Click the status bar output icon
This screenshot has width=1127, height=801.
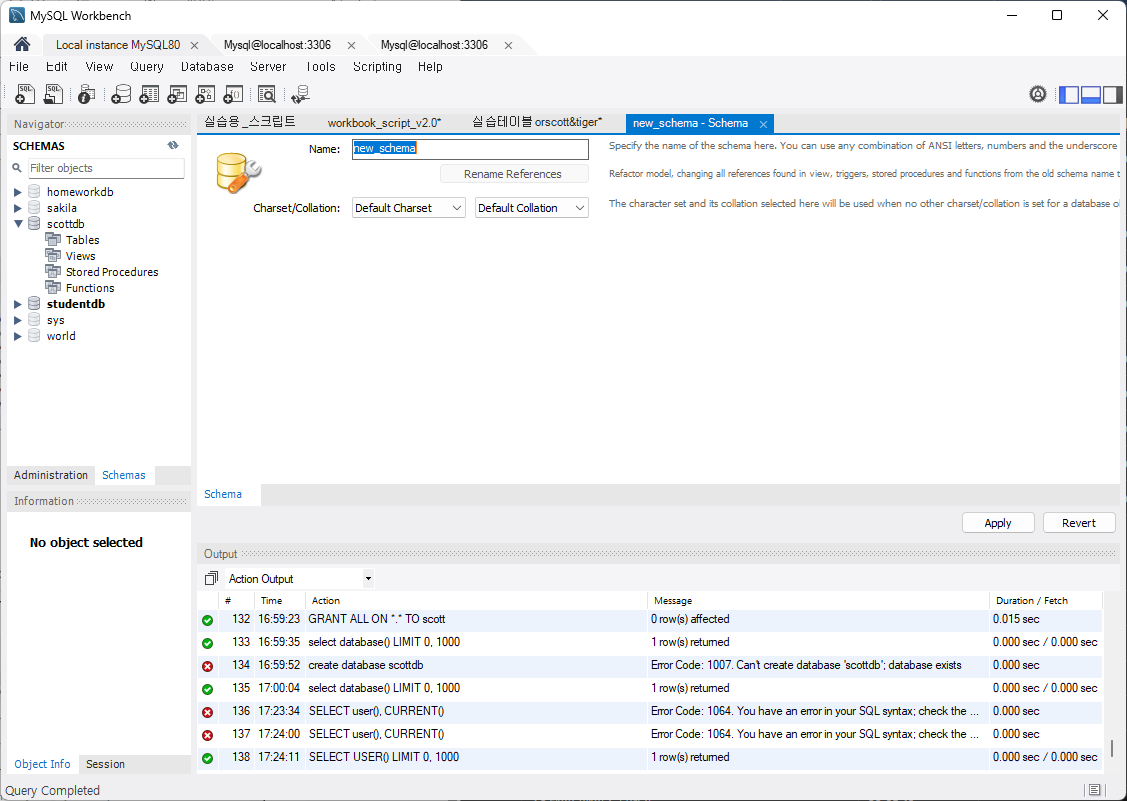1094,789
